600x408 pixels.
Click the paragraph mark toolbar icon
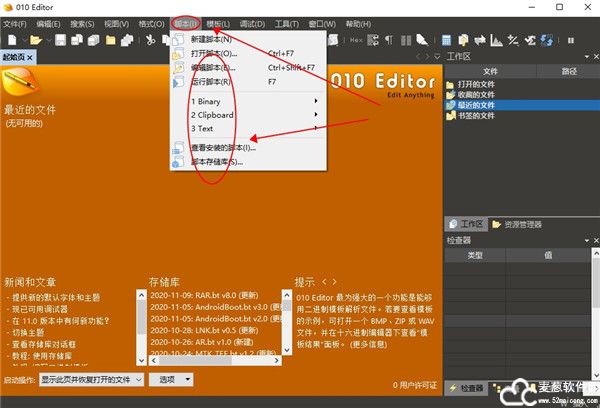(389, 40)
